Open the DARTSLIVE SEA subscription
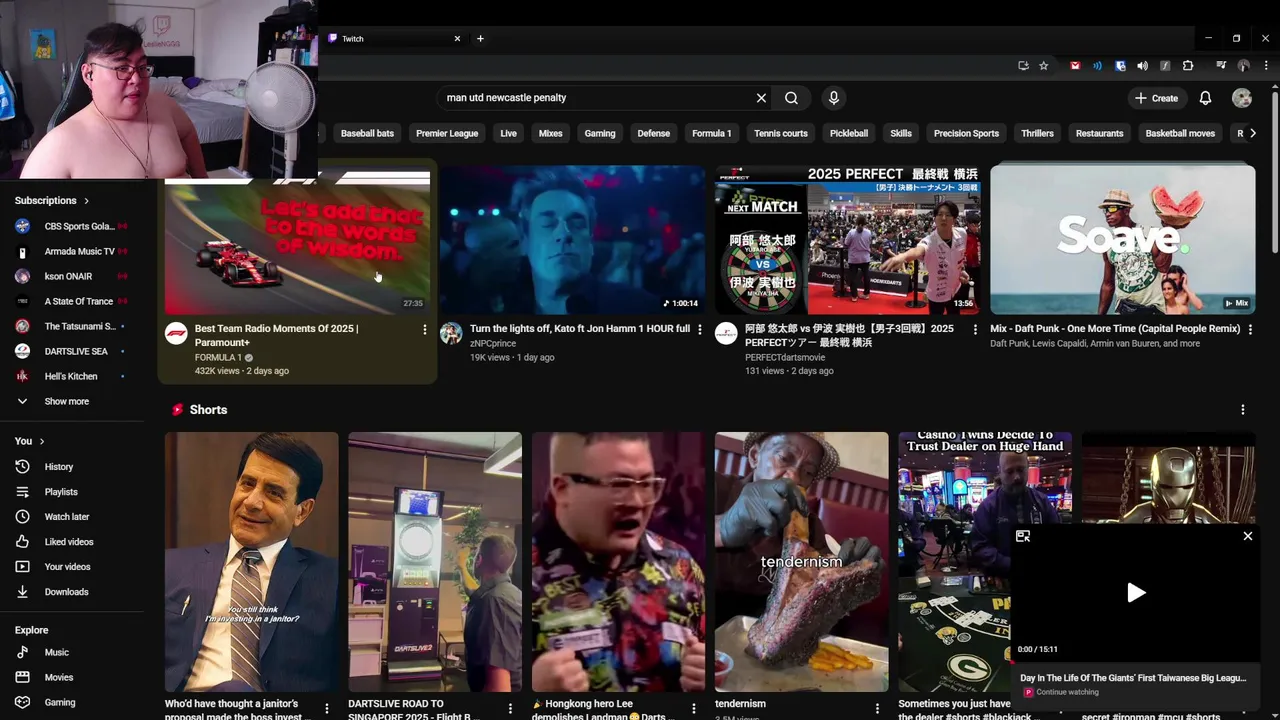The image size is (1280, 720). (x=72, y=351)
